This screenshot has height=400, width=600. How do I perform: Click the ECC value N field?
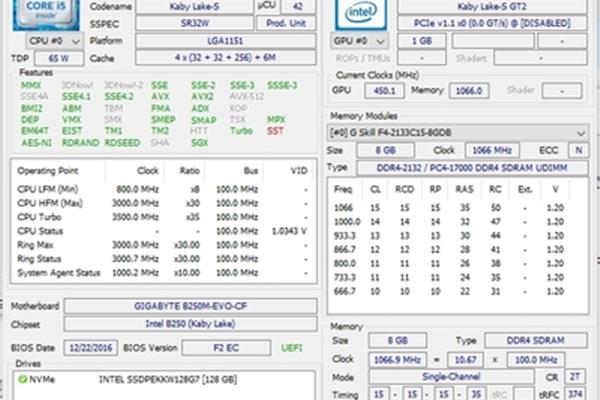point(579,150)
